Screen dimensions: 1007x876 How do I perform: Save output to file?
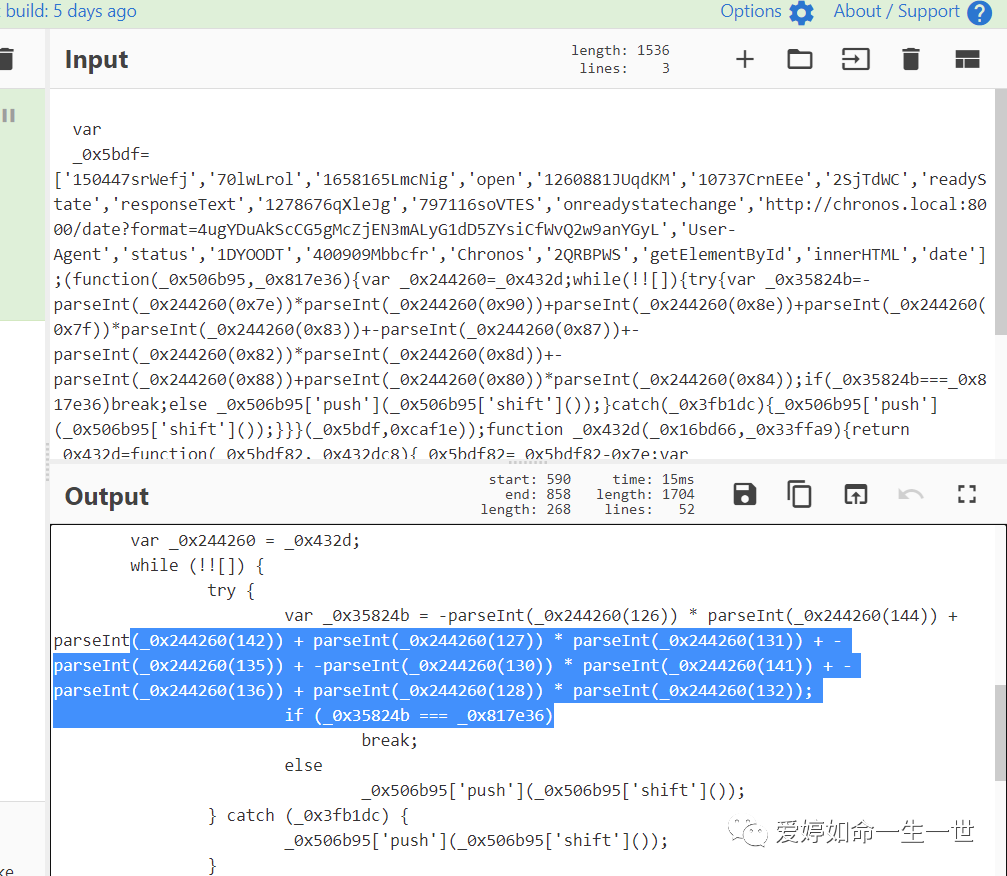point(744,495)
